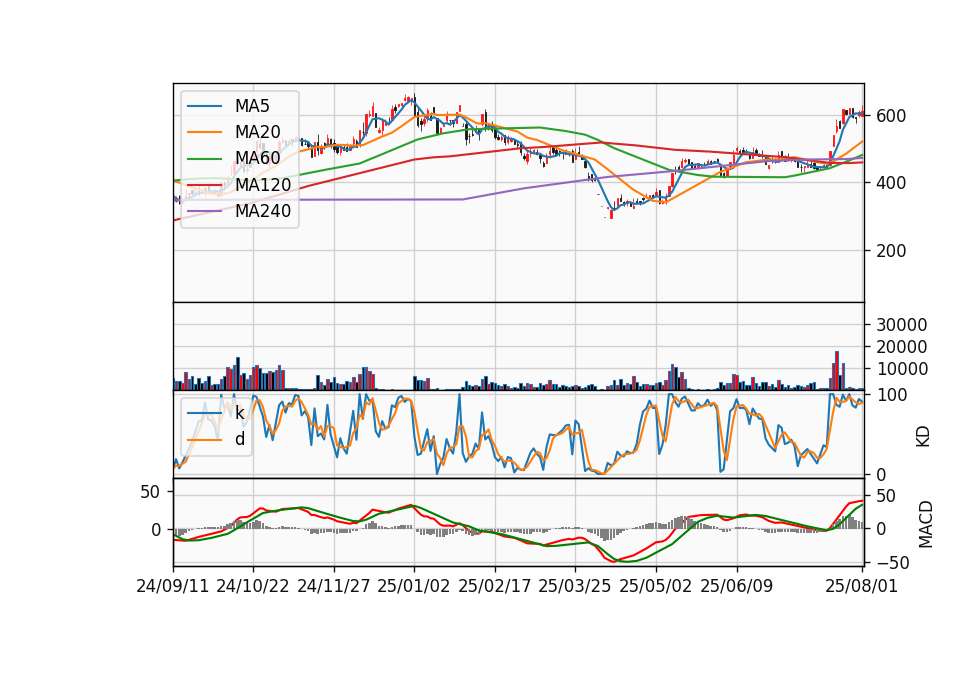Click the MA20 legend label

[258, 132]
